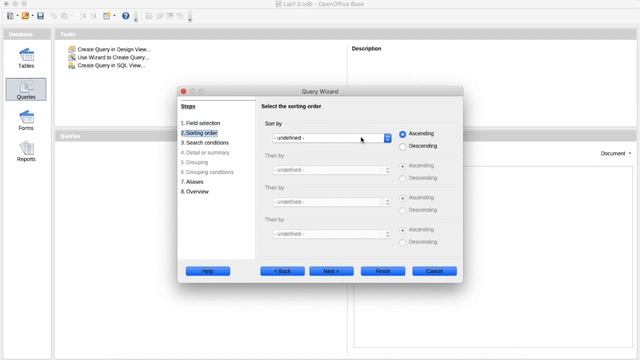
Task: Click the Delete object toolbar icon
Action: pos(170,16)
